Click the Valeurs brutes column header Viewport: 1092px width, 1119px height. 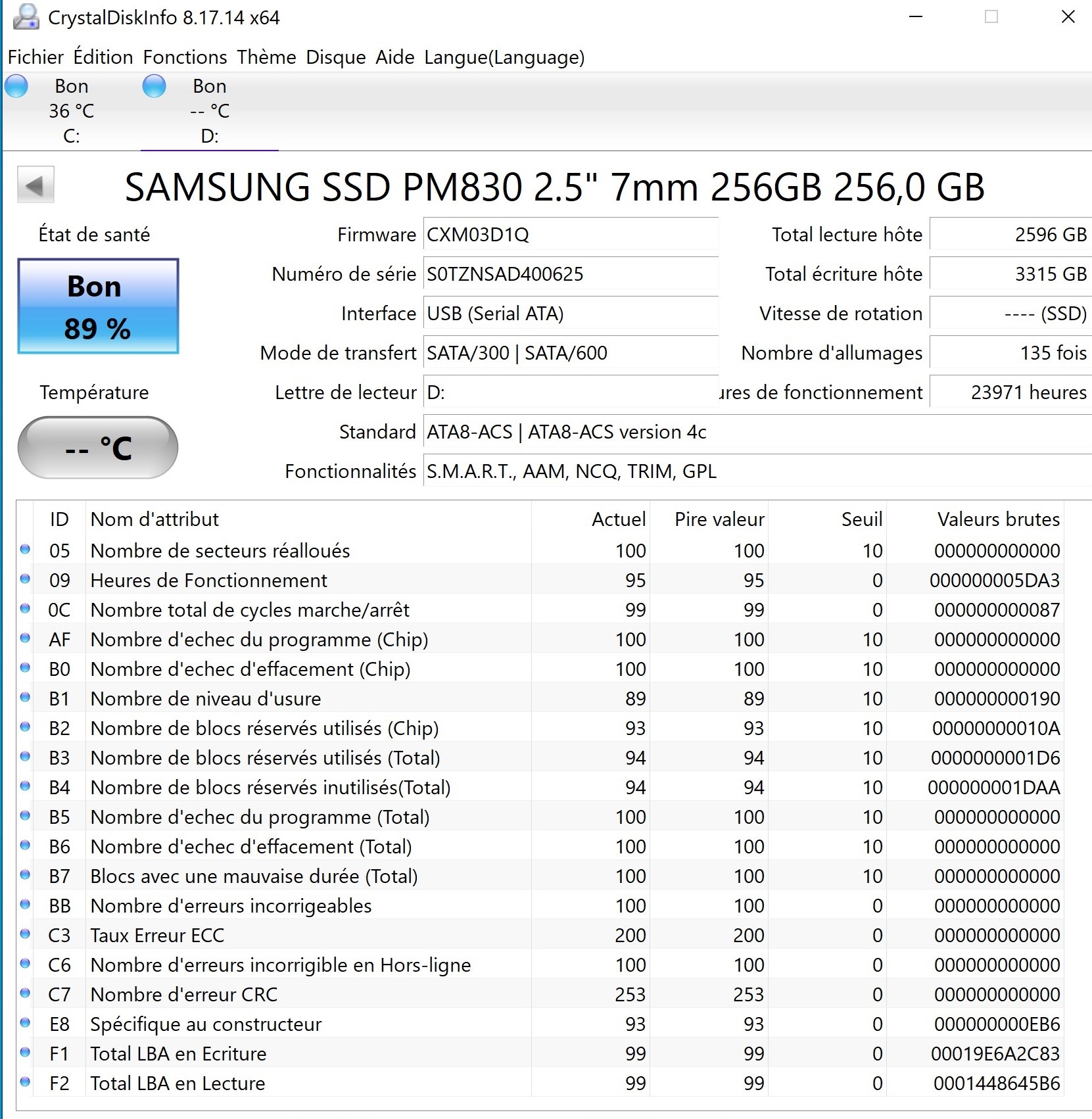(x=998, y=519)
